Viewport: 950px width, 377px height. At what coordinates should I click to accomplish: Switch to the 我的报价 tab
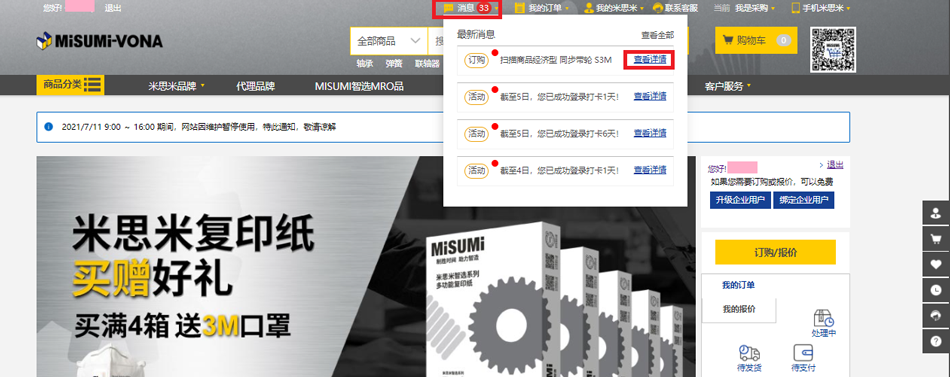point(739,309)
